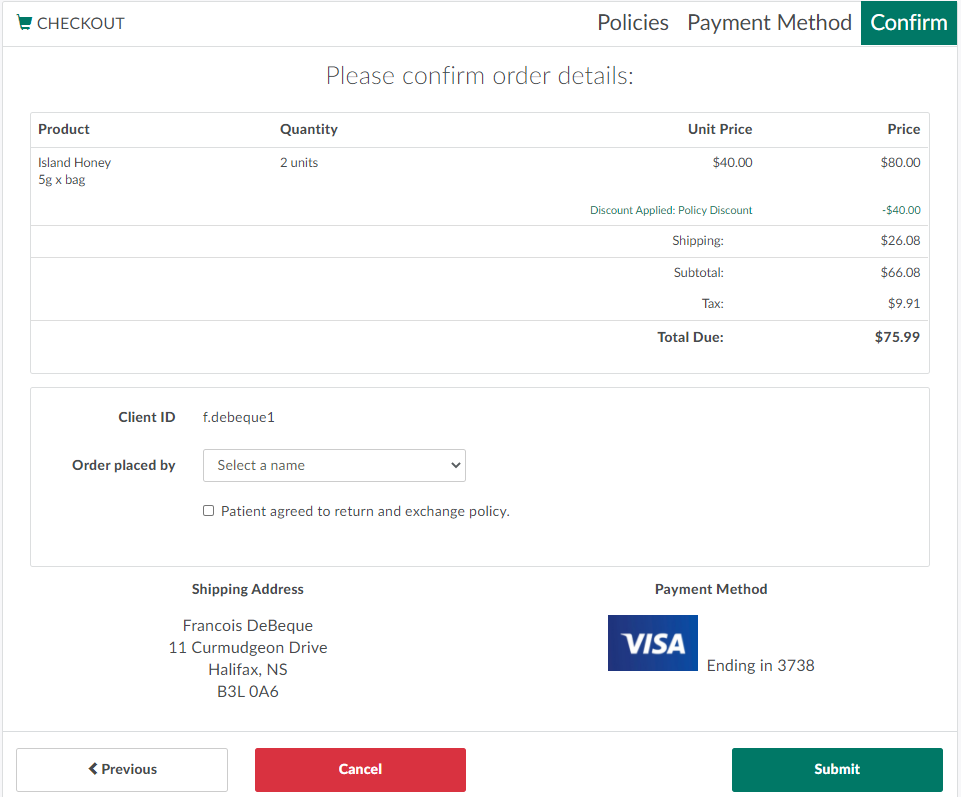Go to the Payment Method tab
The height and width of the screenshot is (797, 961).
[x=769, y=23]
